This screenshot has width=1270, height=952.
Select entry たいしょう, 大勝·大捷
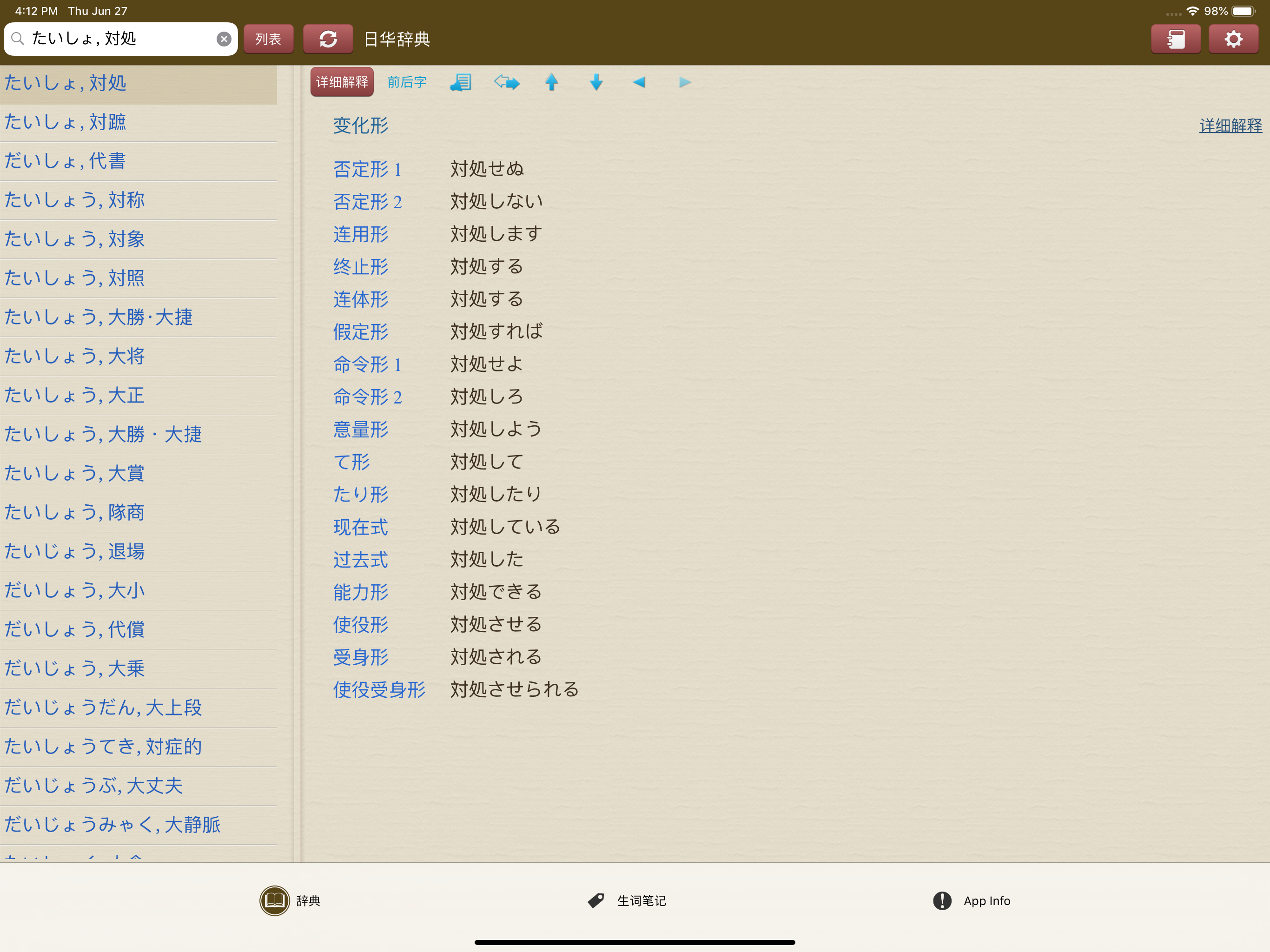[139, 317]
